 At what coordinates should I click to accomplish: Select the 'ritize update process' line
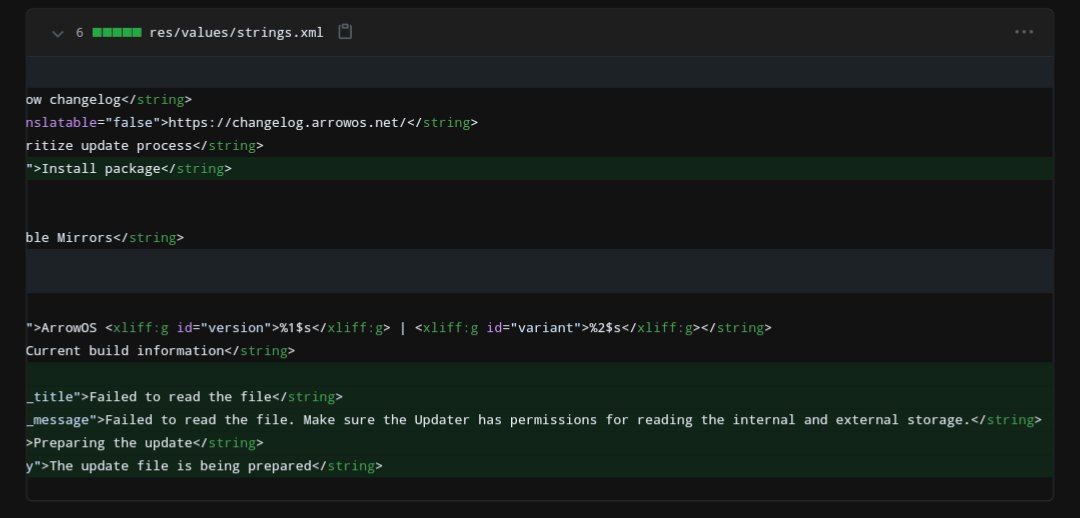pos(539,146)
